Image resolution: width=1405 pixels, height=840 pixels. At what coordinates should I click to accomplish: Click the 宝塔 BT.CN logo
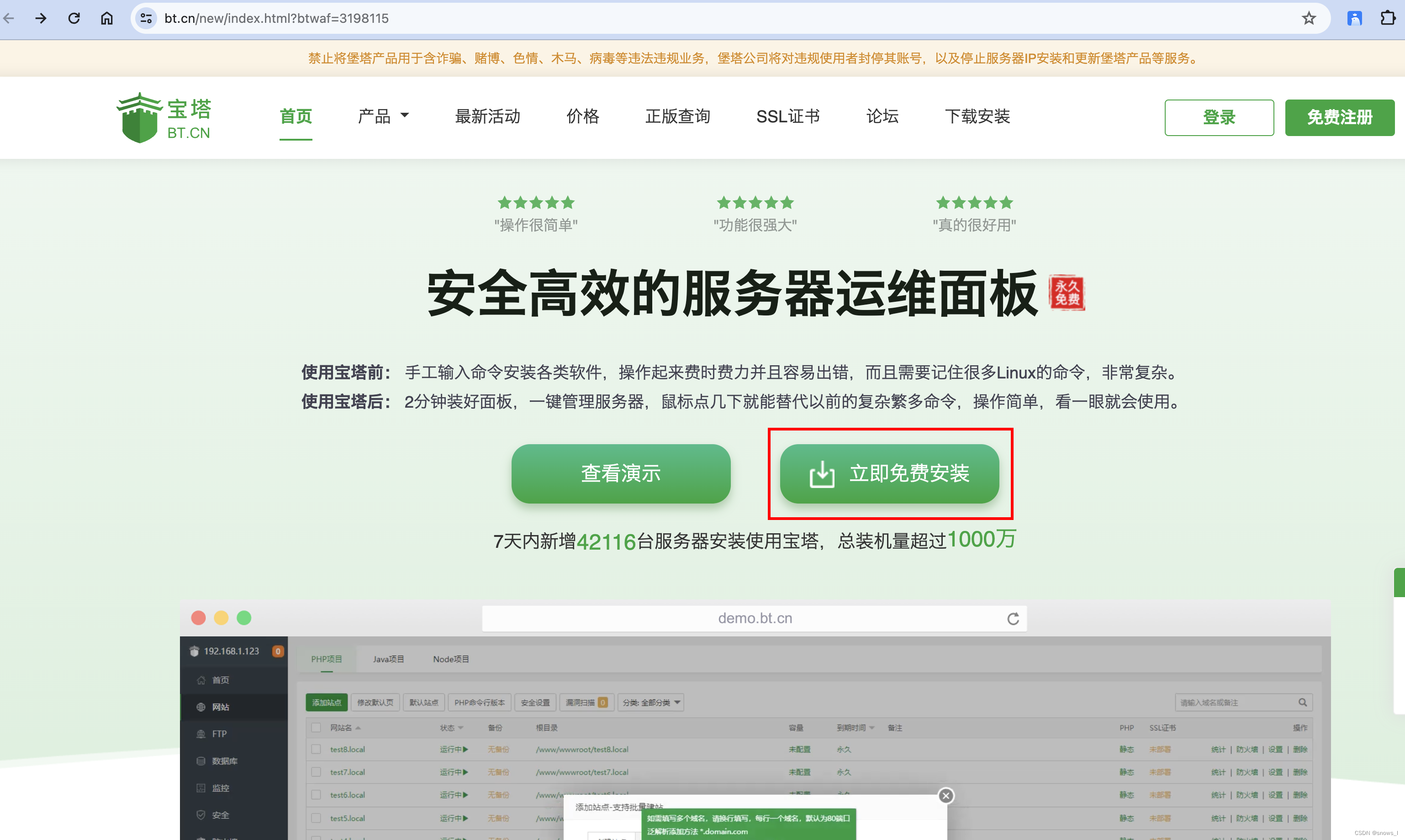(x=164, y=118)
